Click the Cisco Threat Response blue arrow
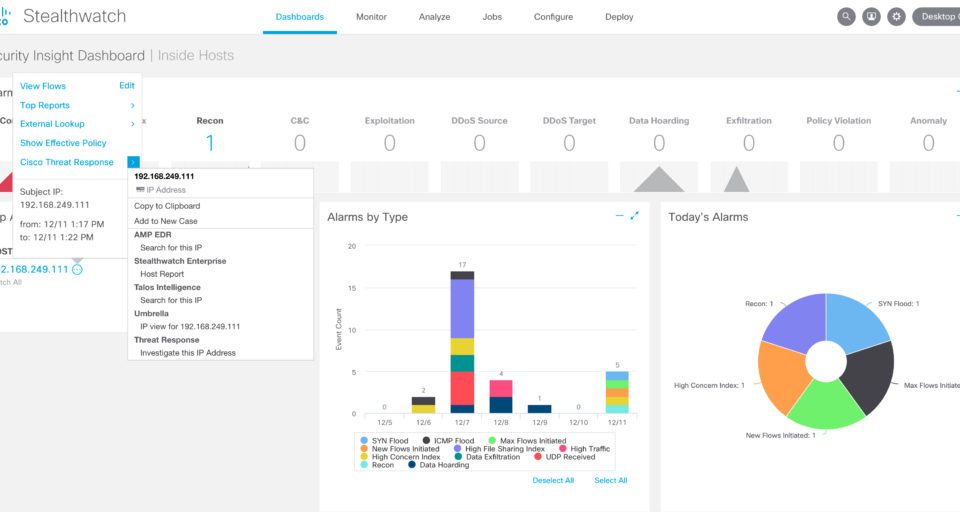Screen dimensions: 960x512 click(133, 162)
